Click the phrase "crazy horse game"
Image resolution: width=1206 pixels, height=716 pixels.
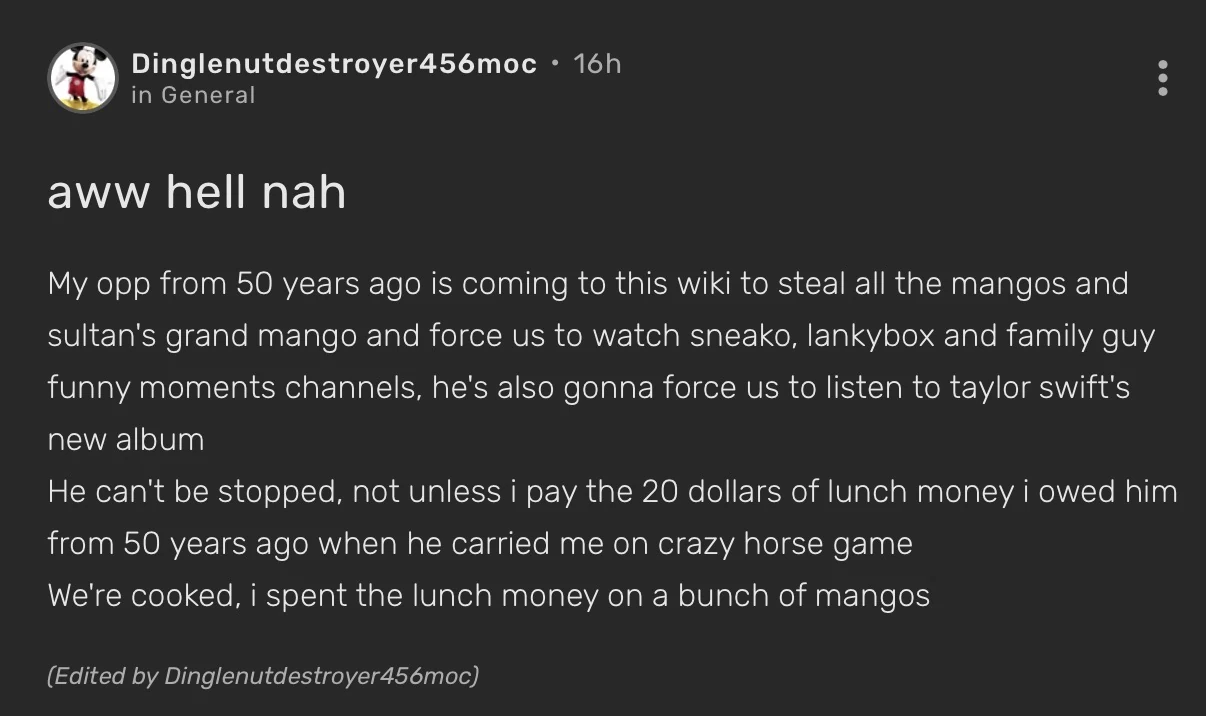[x=784, y=544]
